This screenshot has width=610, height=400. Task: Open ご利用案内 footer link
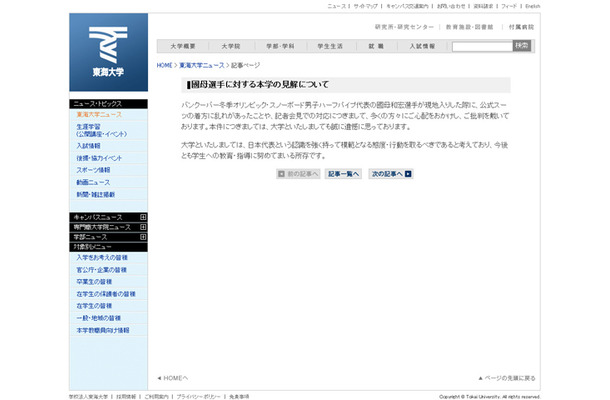(x=156, y=396)
